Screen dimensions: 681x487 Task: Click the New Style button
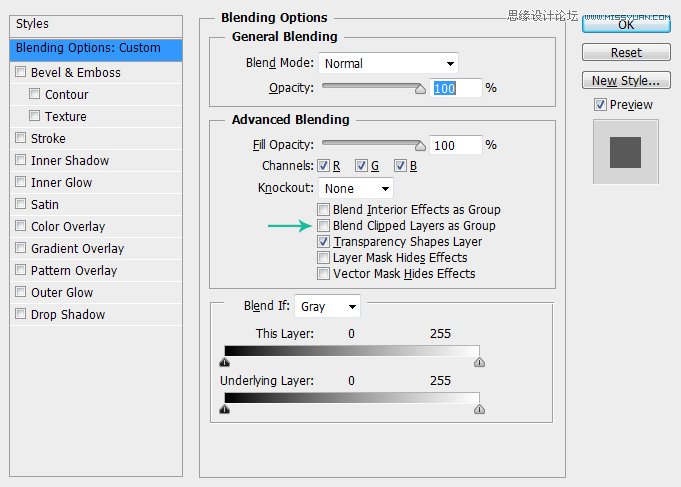point(626,80)
